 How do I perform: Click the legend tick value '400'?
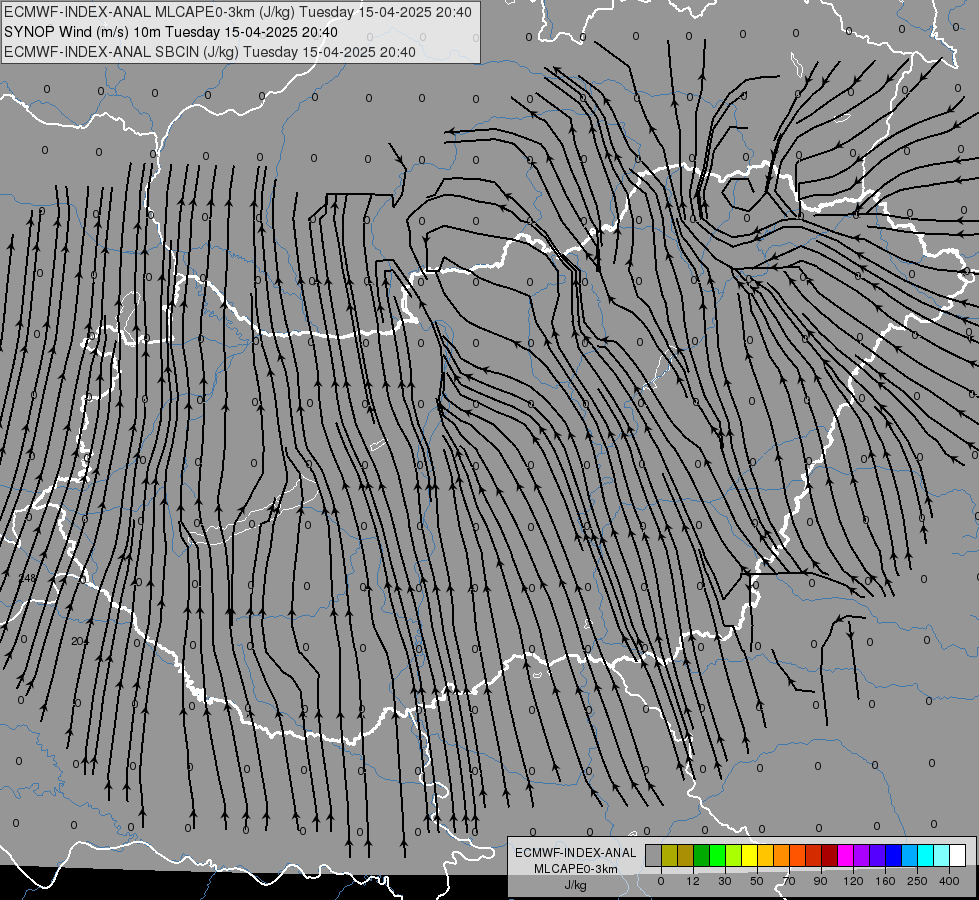949,881
